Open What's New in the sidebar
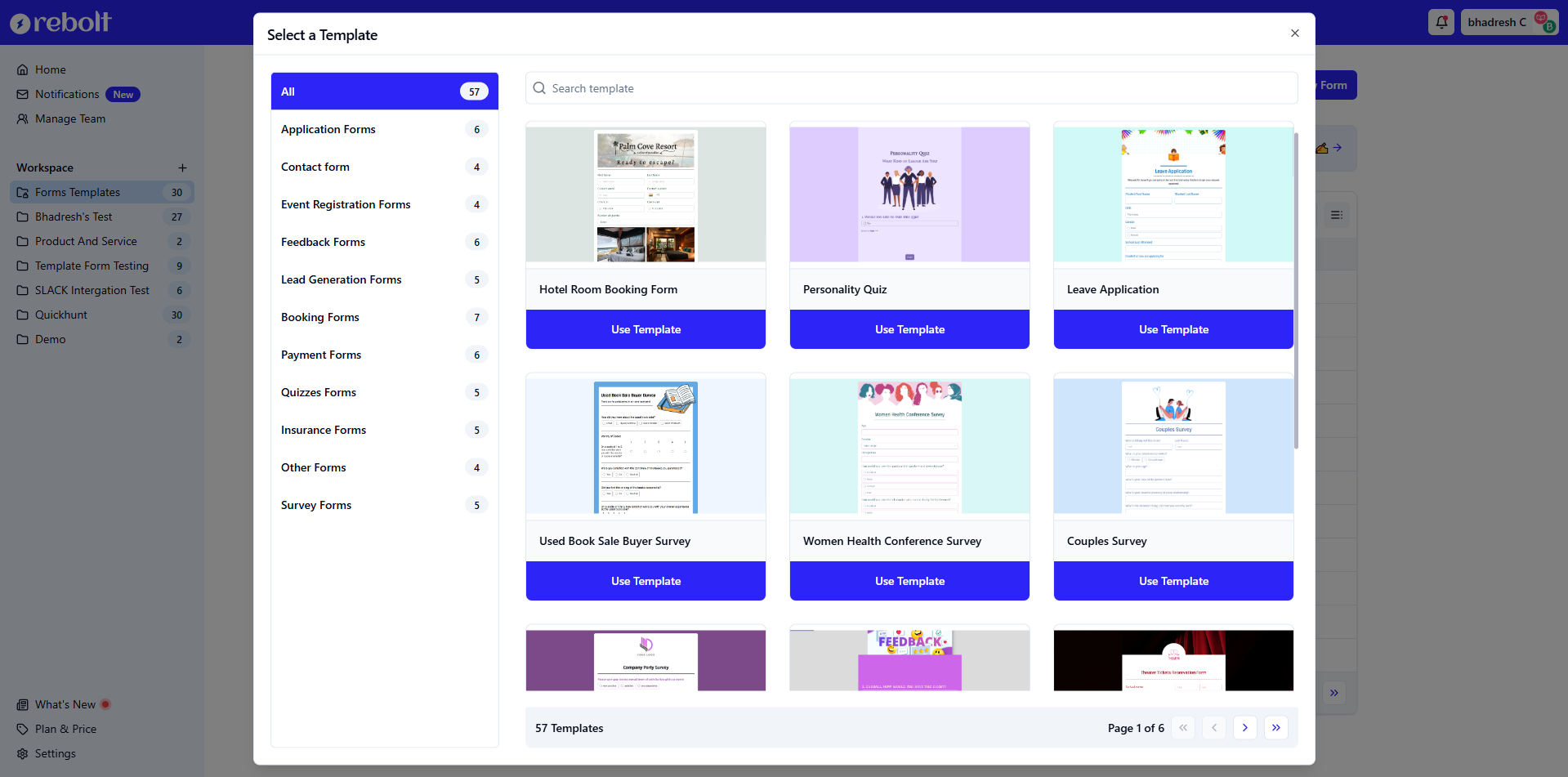The height and width of the screenshot is (777, 1568). coord(102,705)
